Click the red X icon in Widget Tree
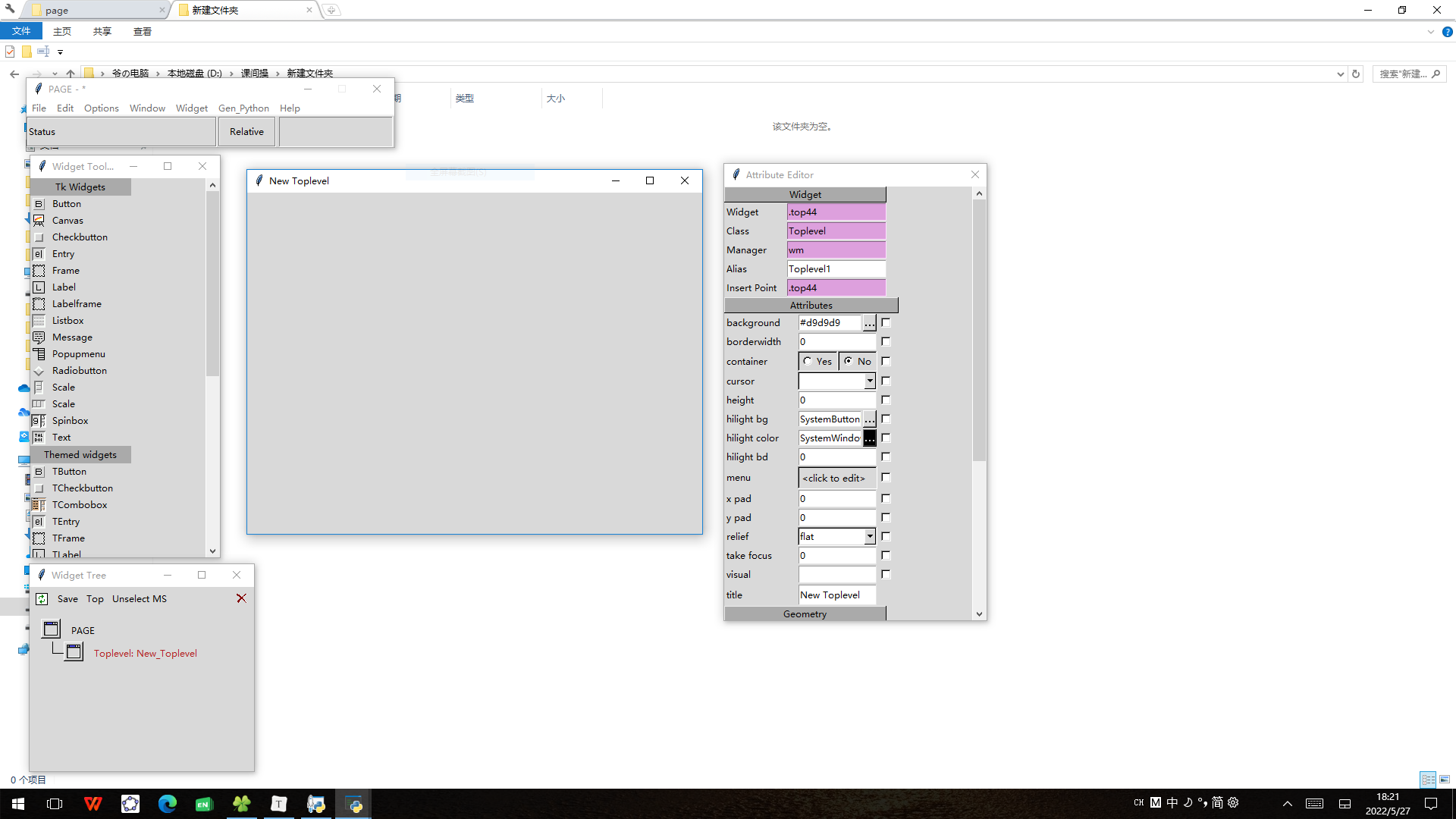This screenshot has height=819, width=1456. click(241, 598)
